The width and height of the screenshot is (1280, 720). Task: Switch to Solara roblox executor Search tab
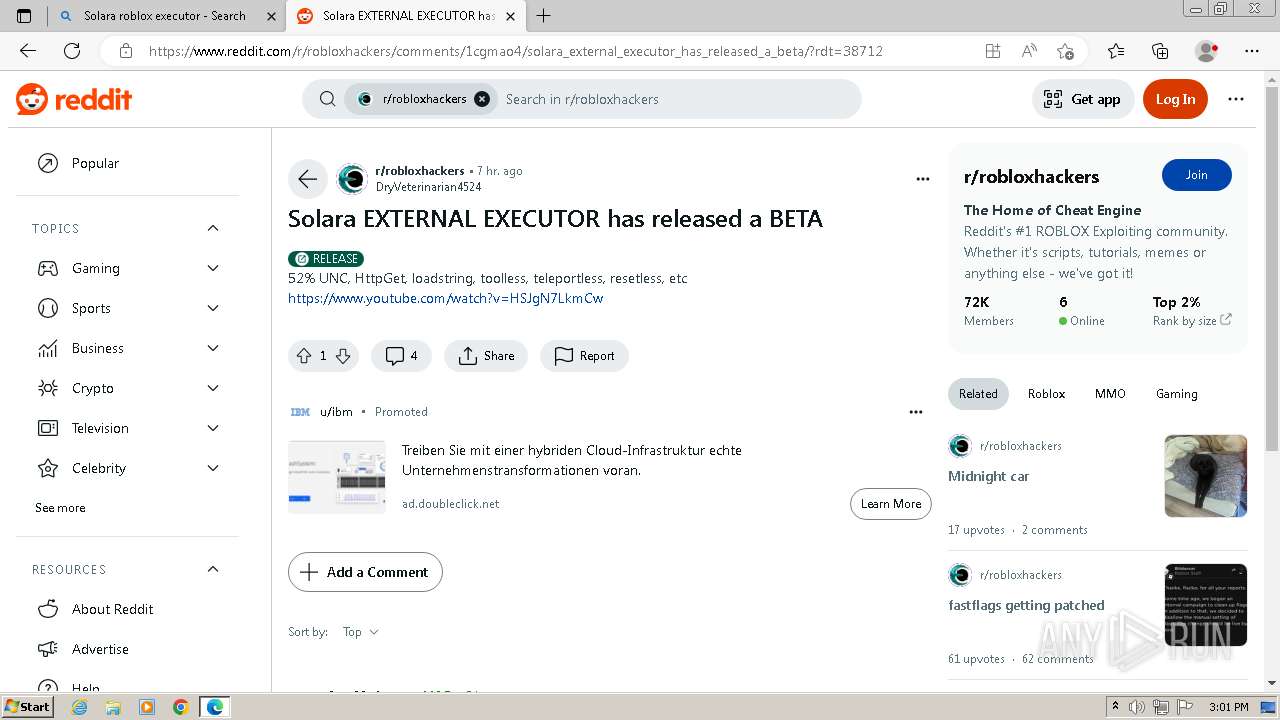[x=165, y=16]
